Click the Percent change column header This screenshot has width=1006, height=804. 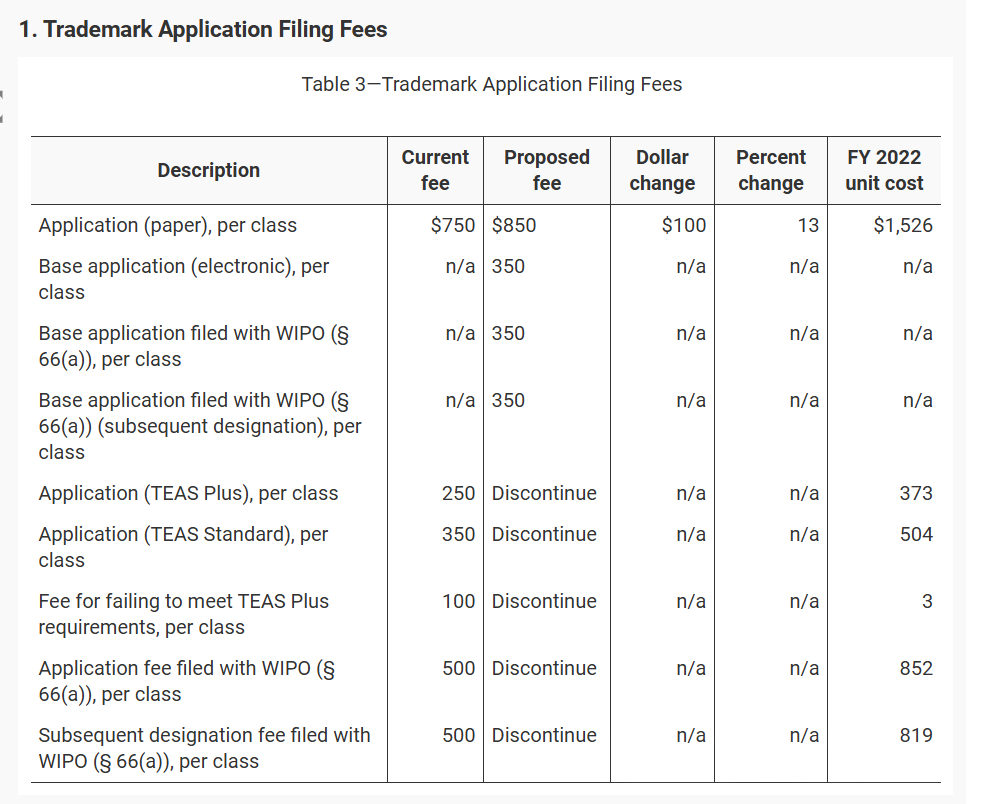point(770,170)
